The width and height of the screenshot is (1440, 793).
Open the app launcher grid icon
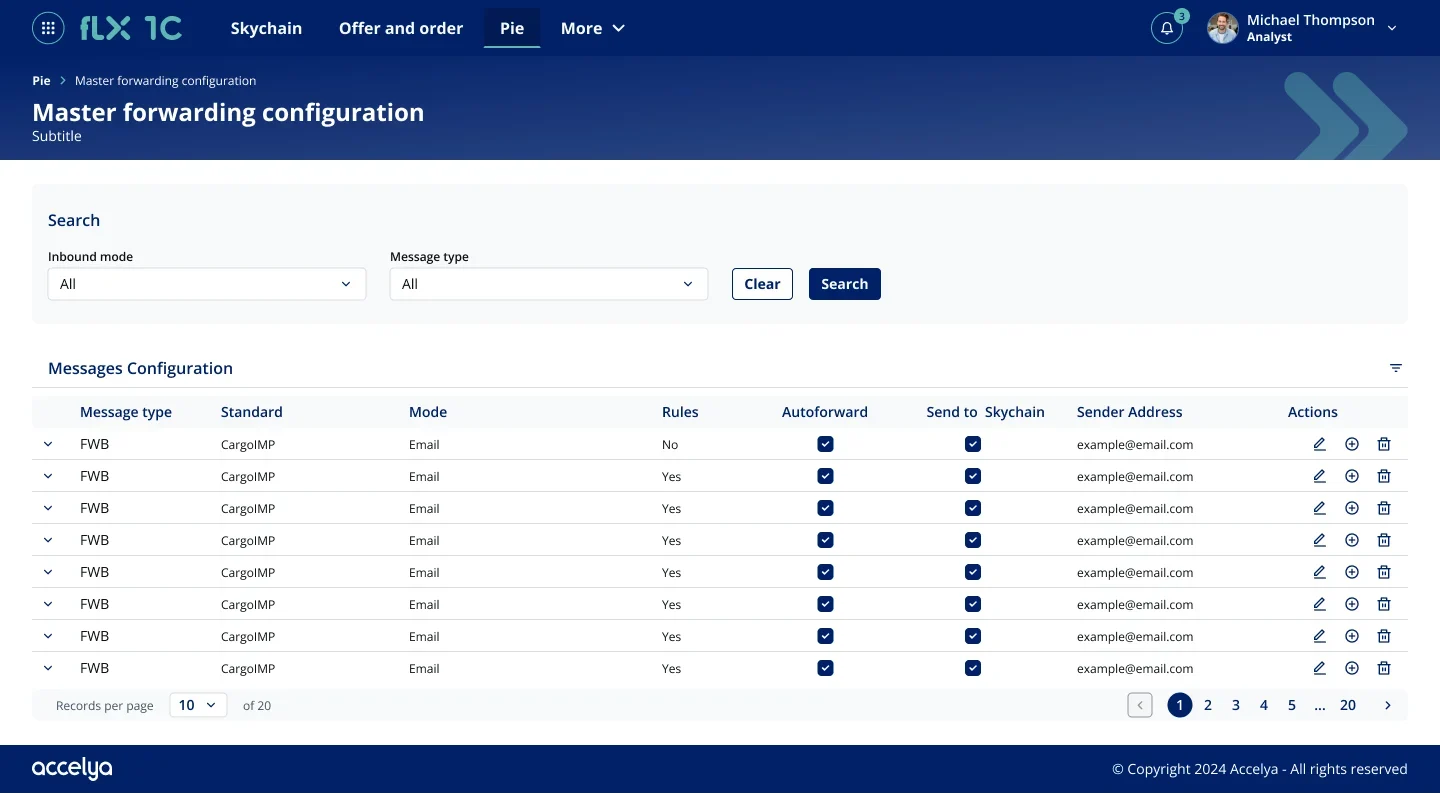point(48,28)
